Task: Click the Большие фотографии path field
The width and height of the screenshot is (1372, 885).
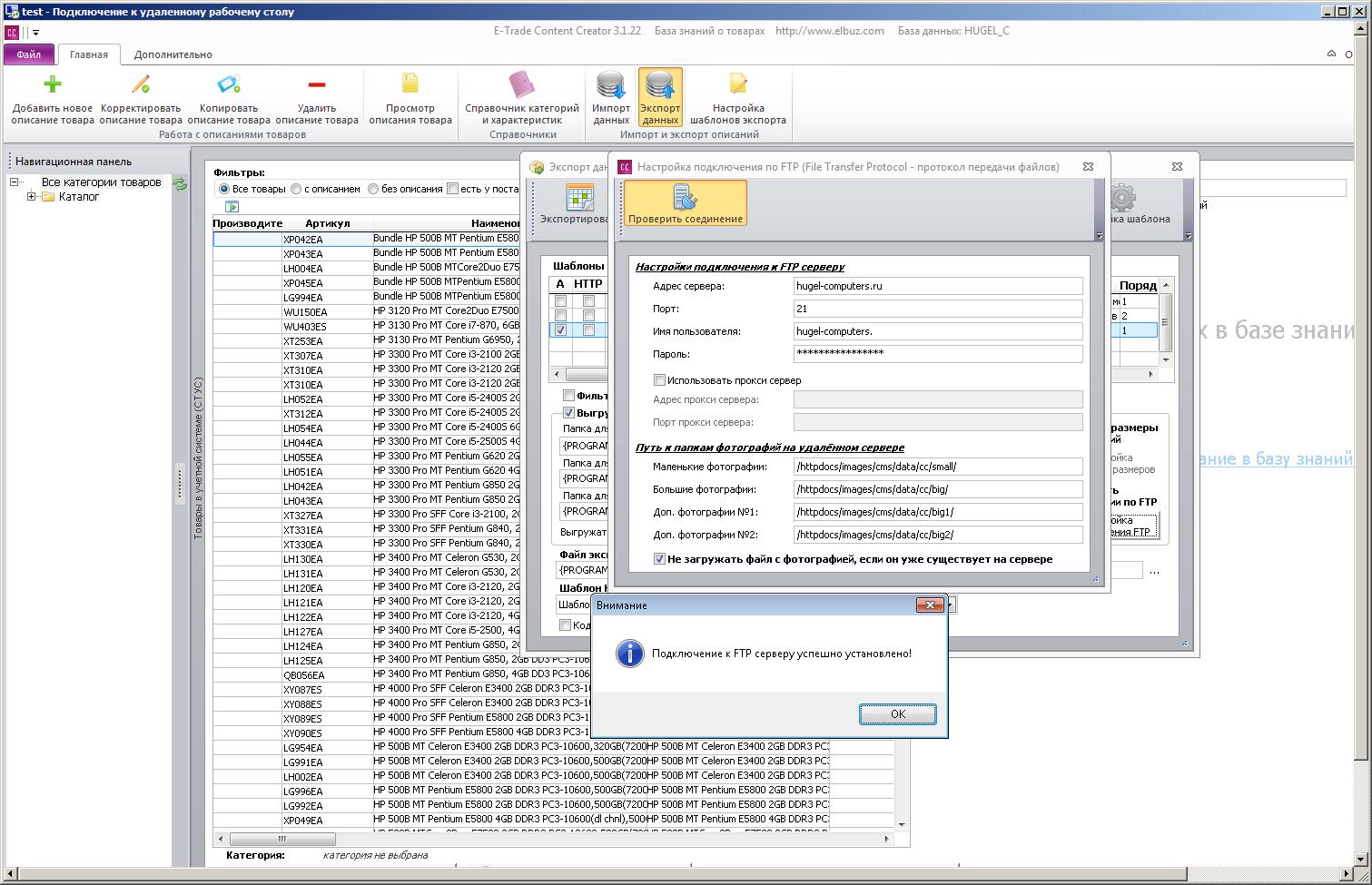Action: (x=938, y=489)
